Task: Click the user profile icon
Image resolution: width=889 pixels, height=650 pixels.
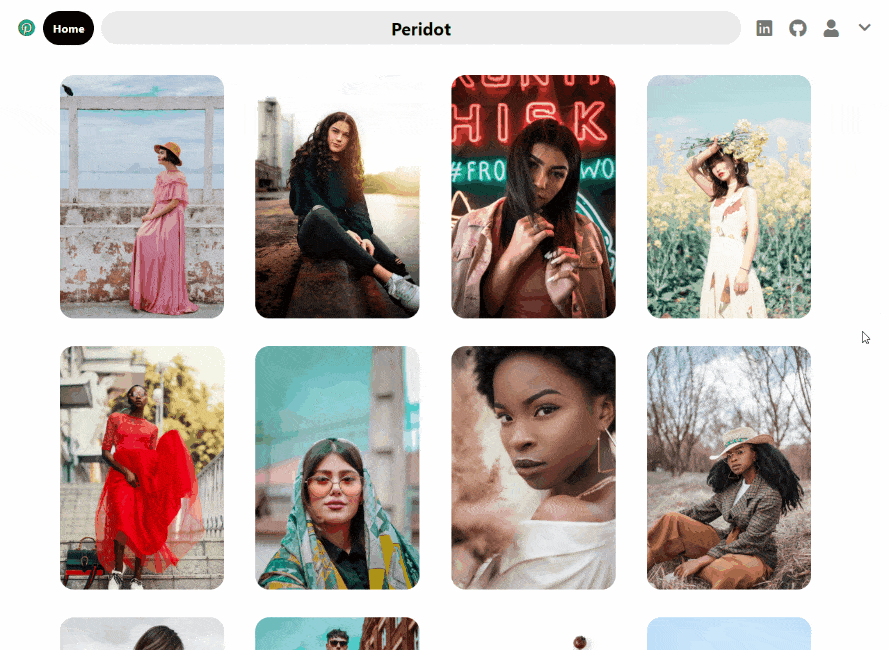Action: [x=831, y=28]
